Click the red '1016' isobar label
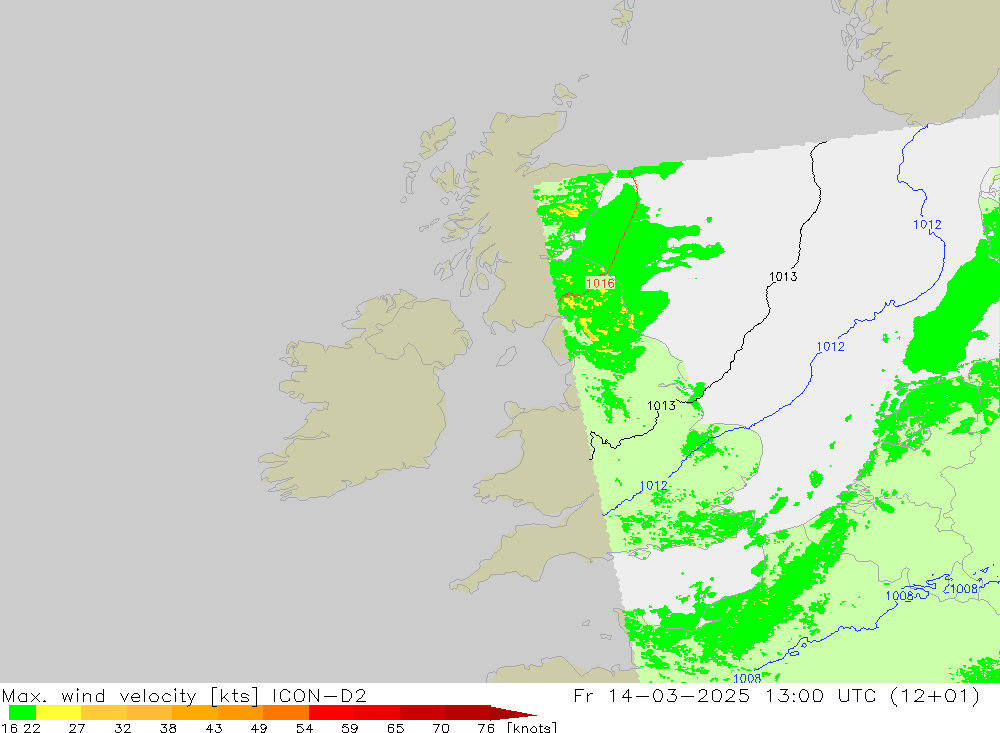 [600, 283]
